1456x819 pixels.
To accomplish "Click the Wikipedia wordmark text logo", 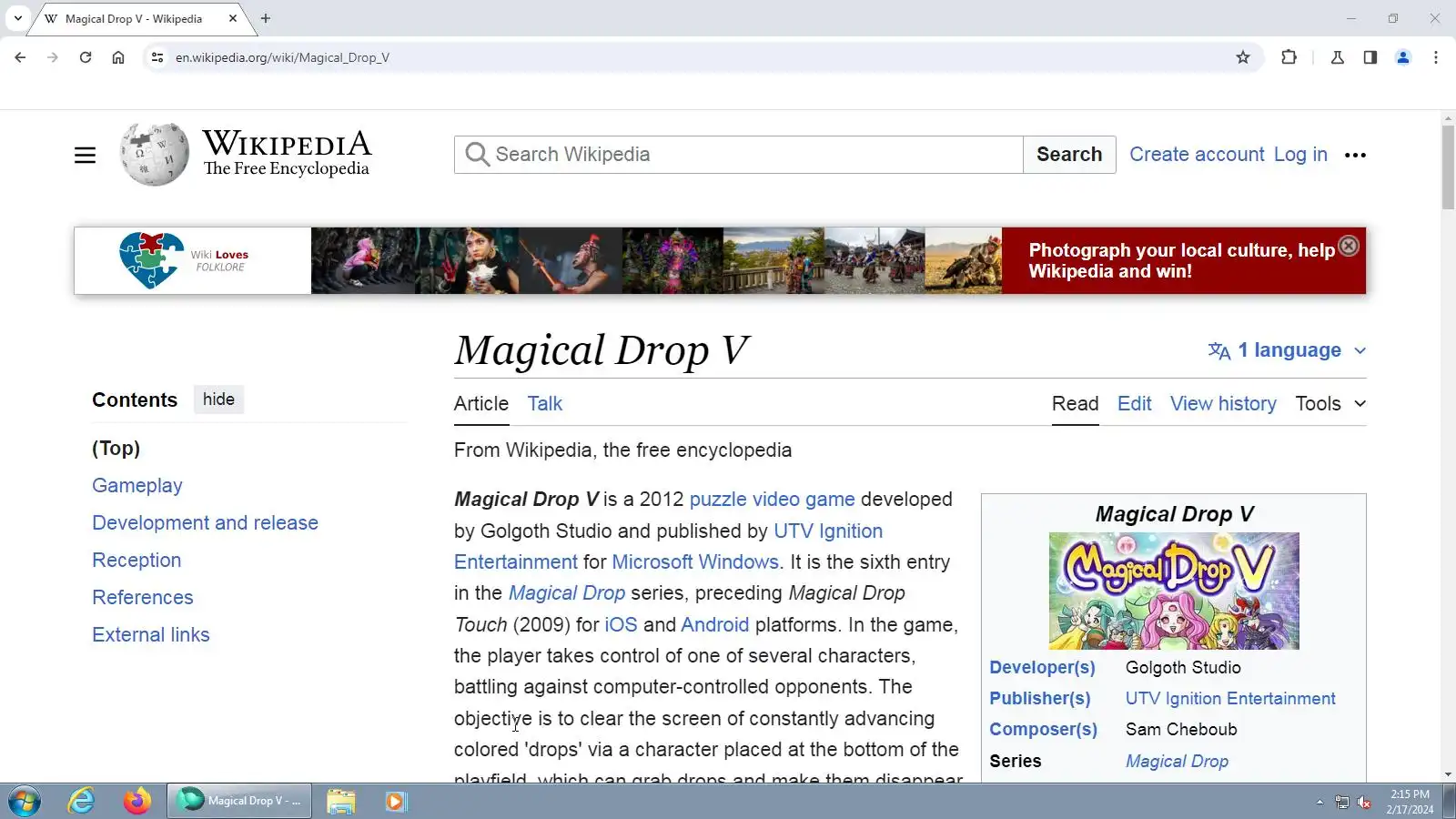I will coord(287,153).
